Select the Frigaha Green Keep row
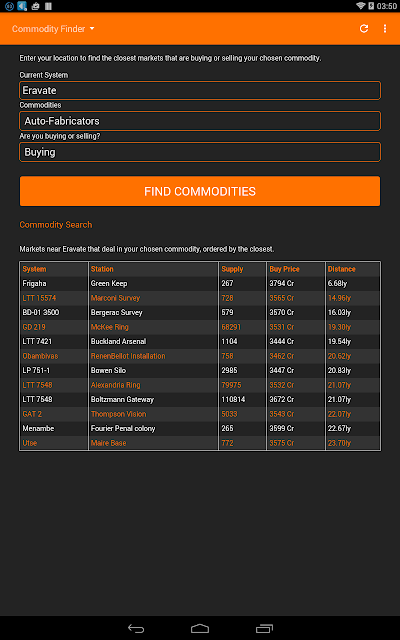 click(x=200, y=283)
